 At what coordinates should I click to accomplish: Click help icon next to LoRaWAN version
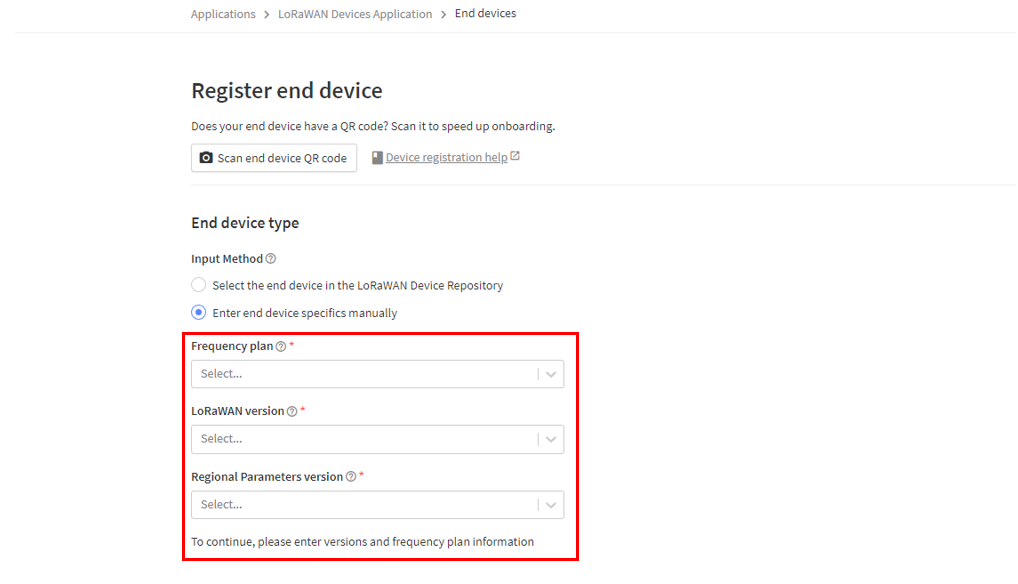[292, 411]
